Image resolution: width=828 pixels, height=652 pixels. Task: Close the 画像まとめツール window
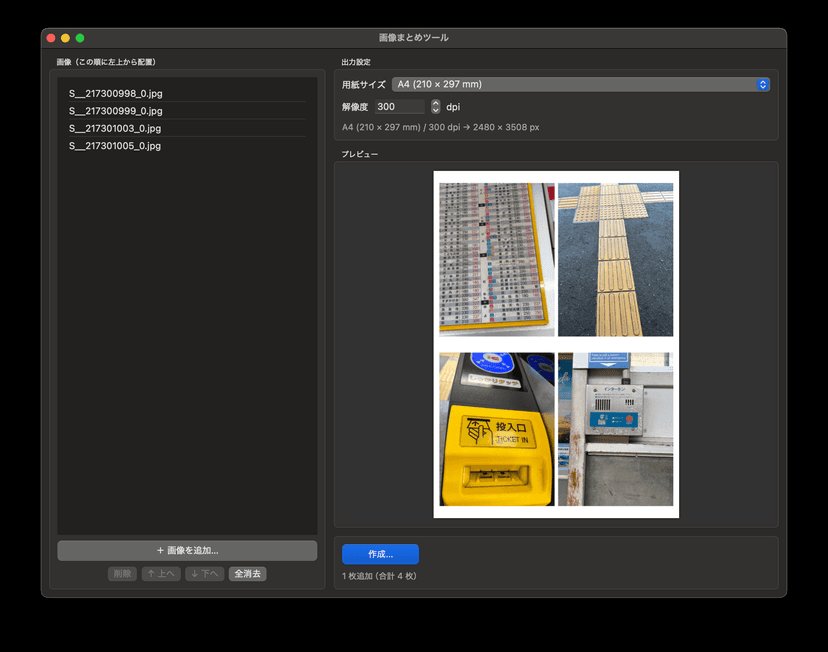click(x=51, y=38)
